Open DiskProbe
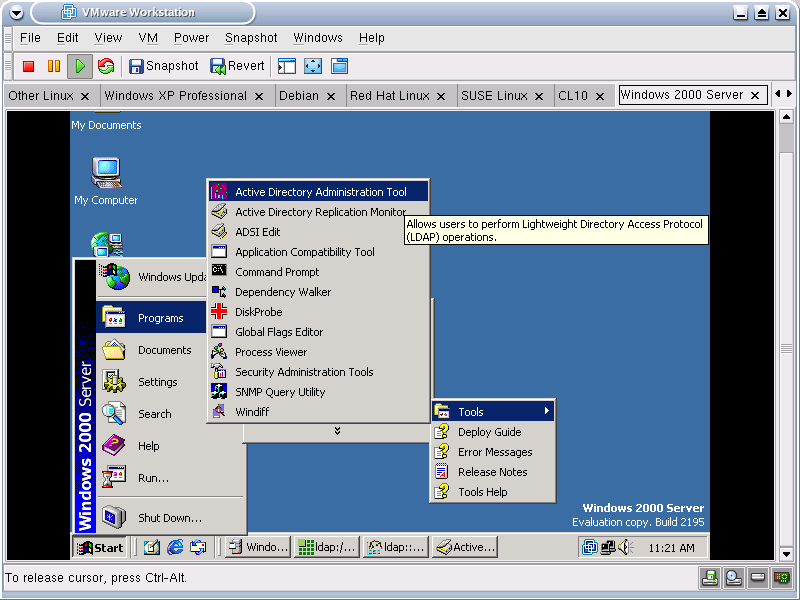The height and width of the screenshot is (600, 800). pos(319,312)
